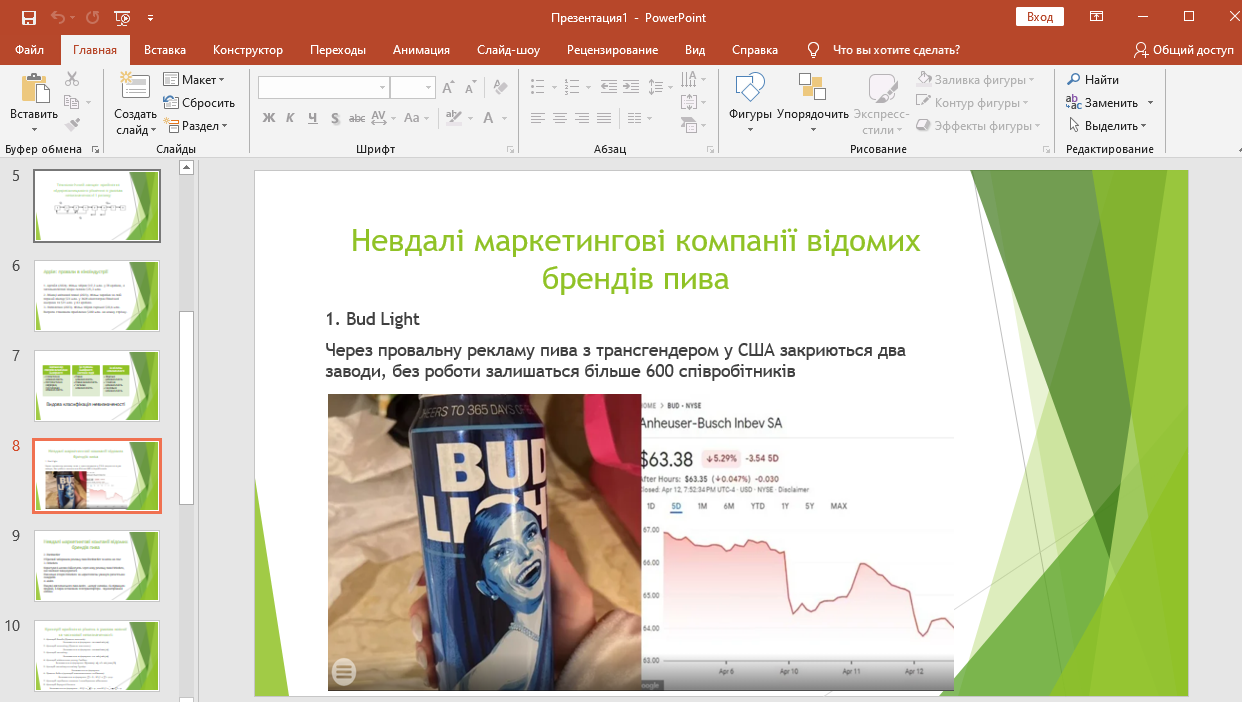Open the Шрифт group dialog launcher
This screenshot has width=1242, height=702.
(x=510, y=150)
